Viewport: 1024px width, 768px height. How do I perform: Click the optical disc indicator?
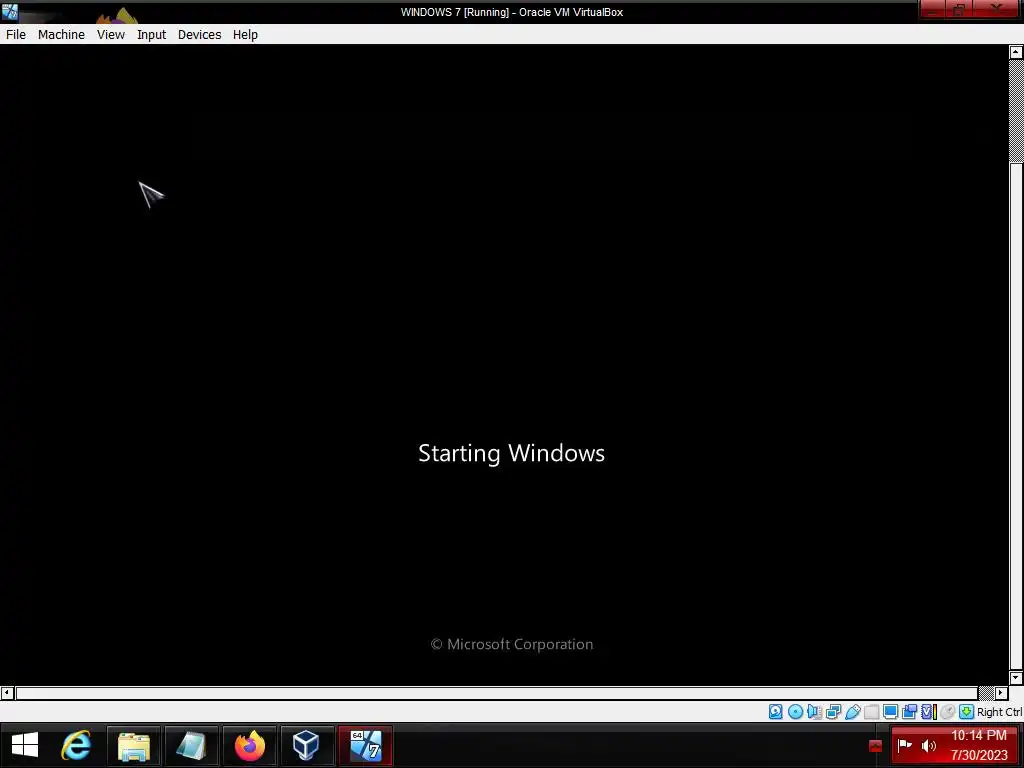tap(795, 712)
